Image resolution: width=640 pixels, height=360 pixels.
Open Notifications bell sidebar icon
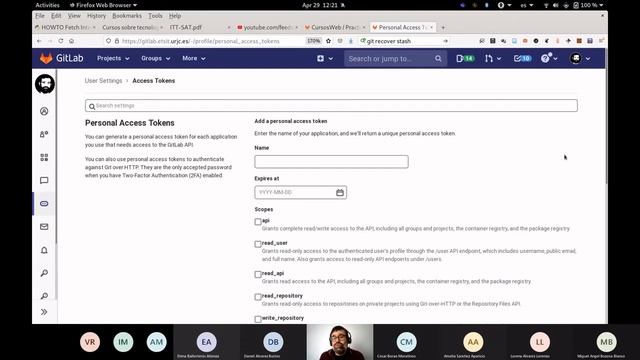(44, 250)
